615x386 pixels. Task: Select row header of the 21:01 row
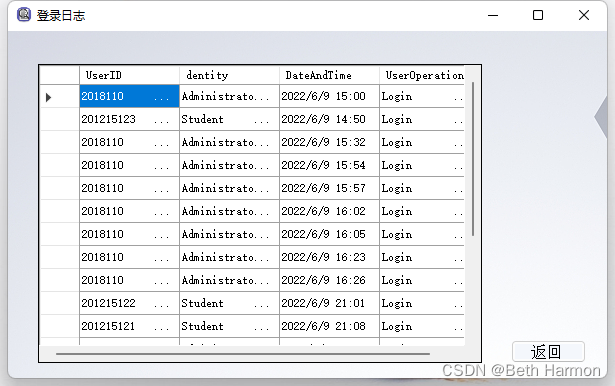tap(60, 303)
